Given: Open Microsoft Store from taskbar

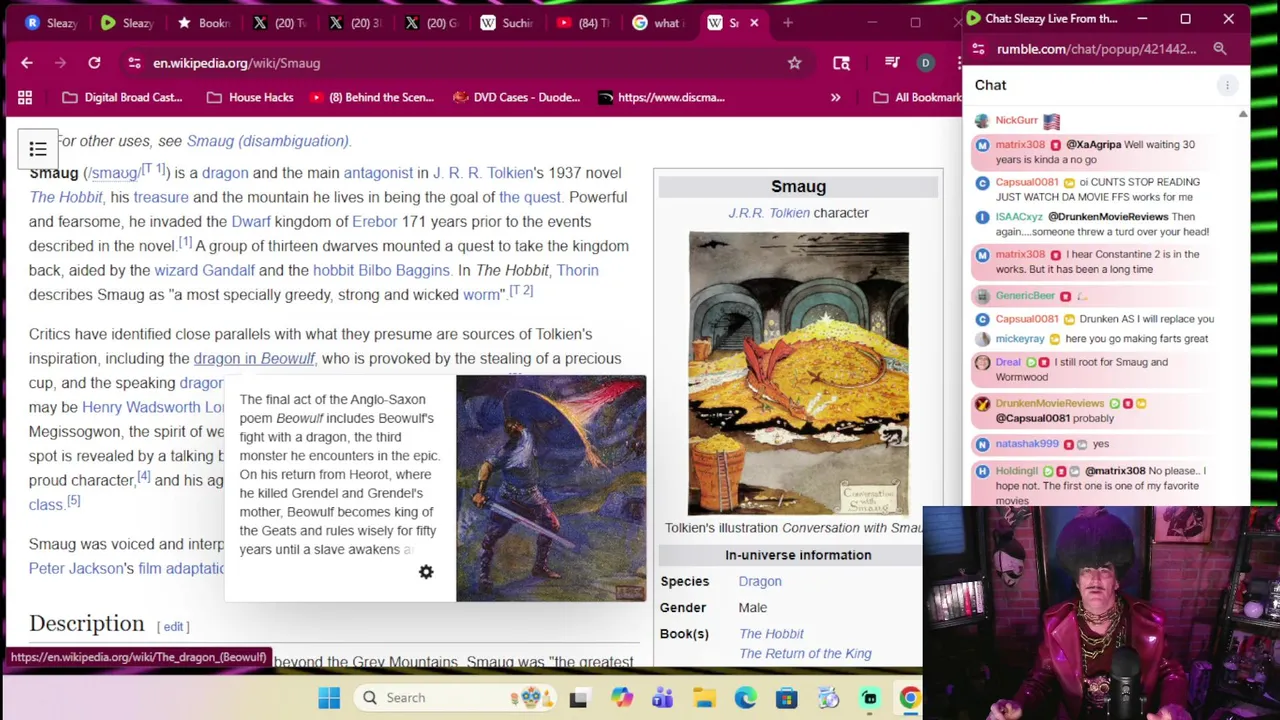Looking at the screenshot, I should tap(786, 698).
